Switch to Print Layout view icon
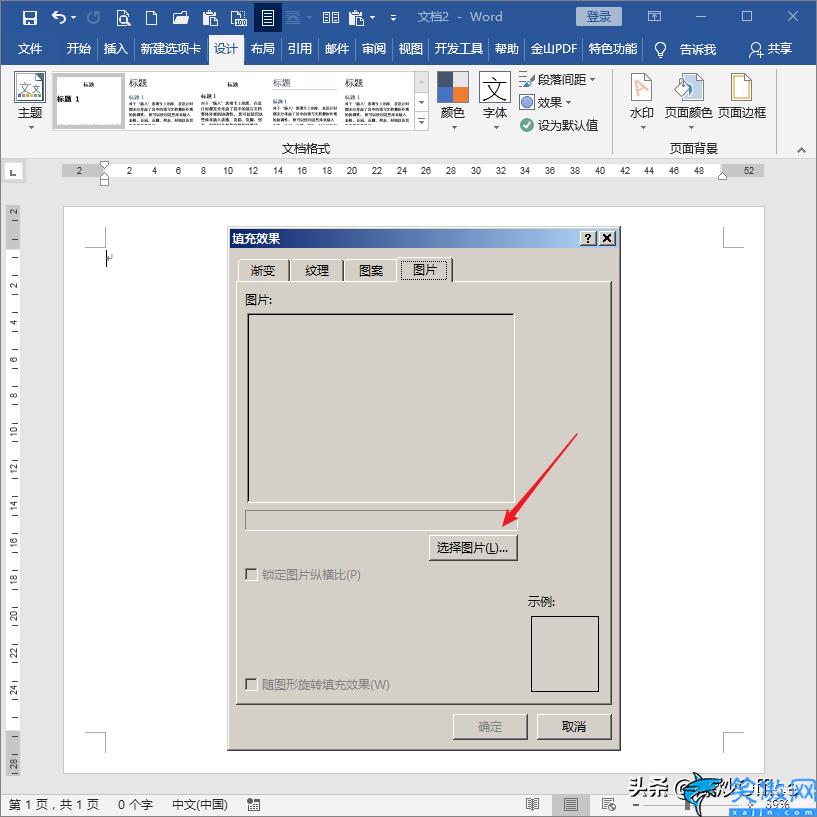The width and height of the screenshot is (817, 817). (x=571, y=804)
